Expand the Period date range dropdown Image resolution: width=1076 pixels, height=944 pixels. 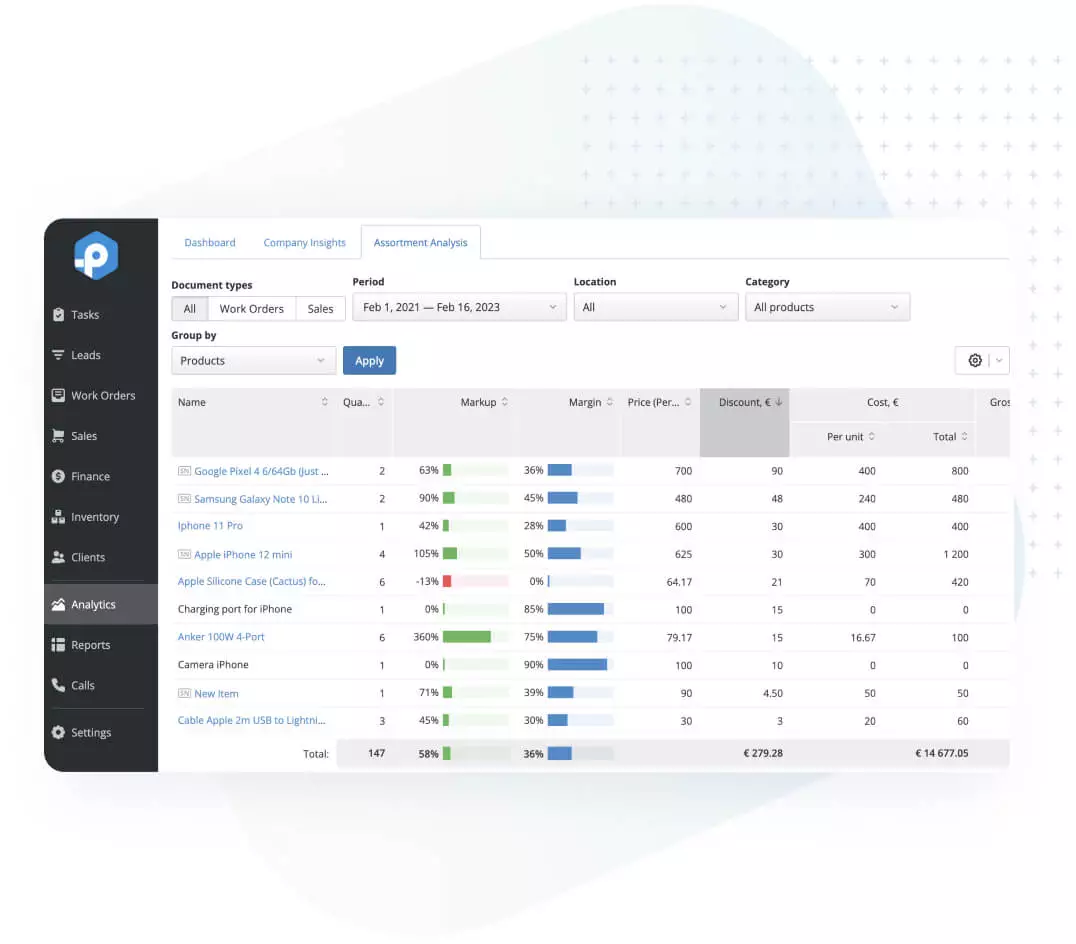[x=459, y=308]
